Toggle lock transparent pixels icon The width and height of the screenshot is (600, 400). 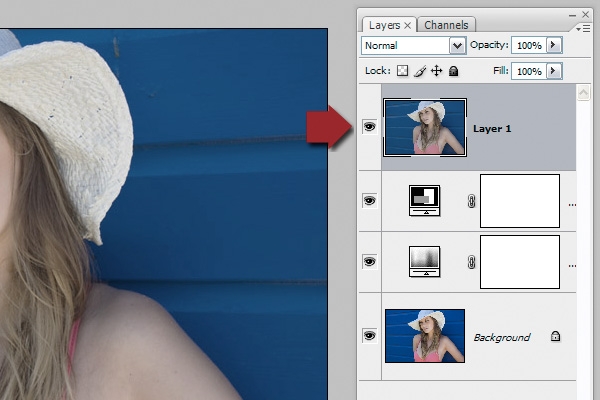coord(402,71)
